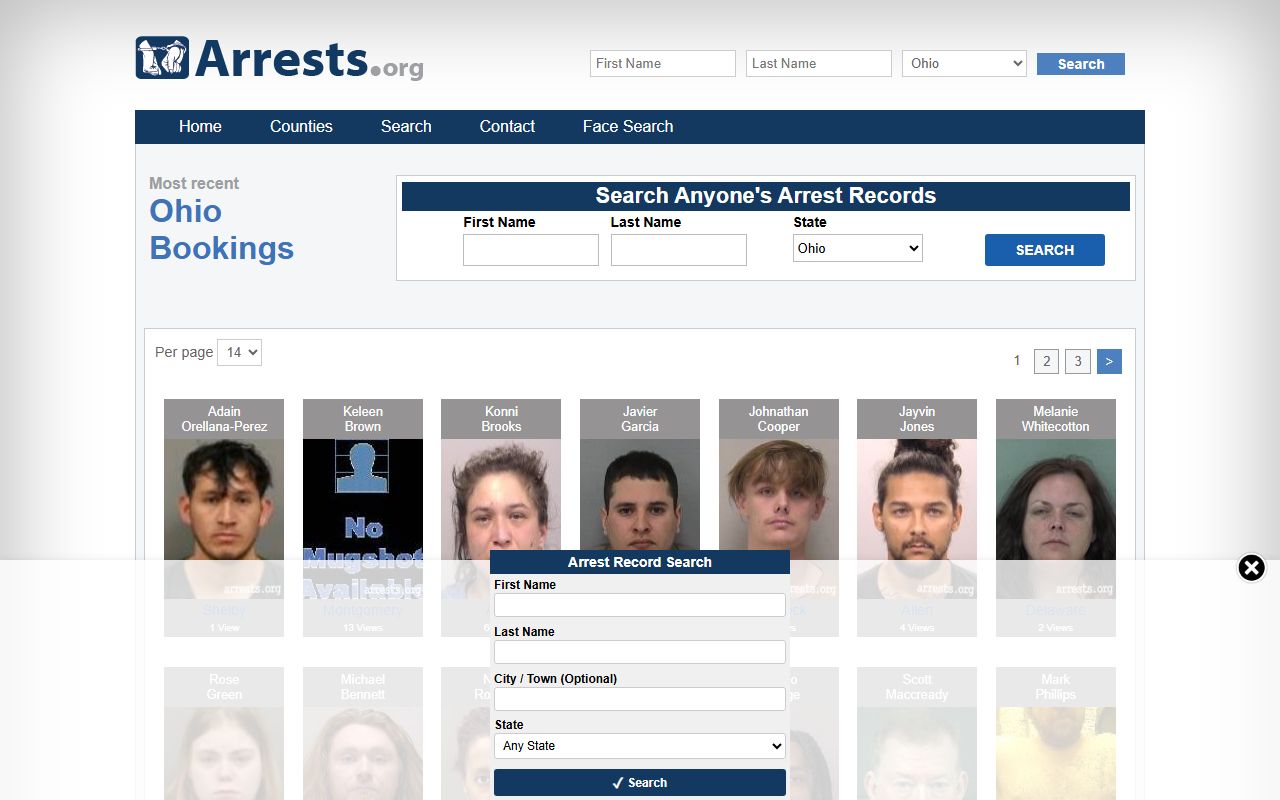Open the Counties menu item

pos(301,127)
